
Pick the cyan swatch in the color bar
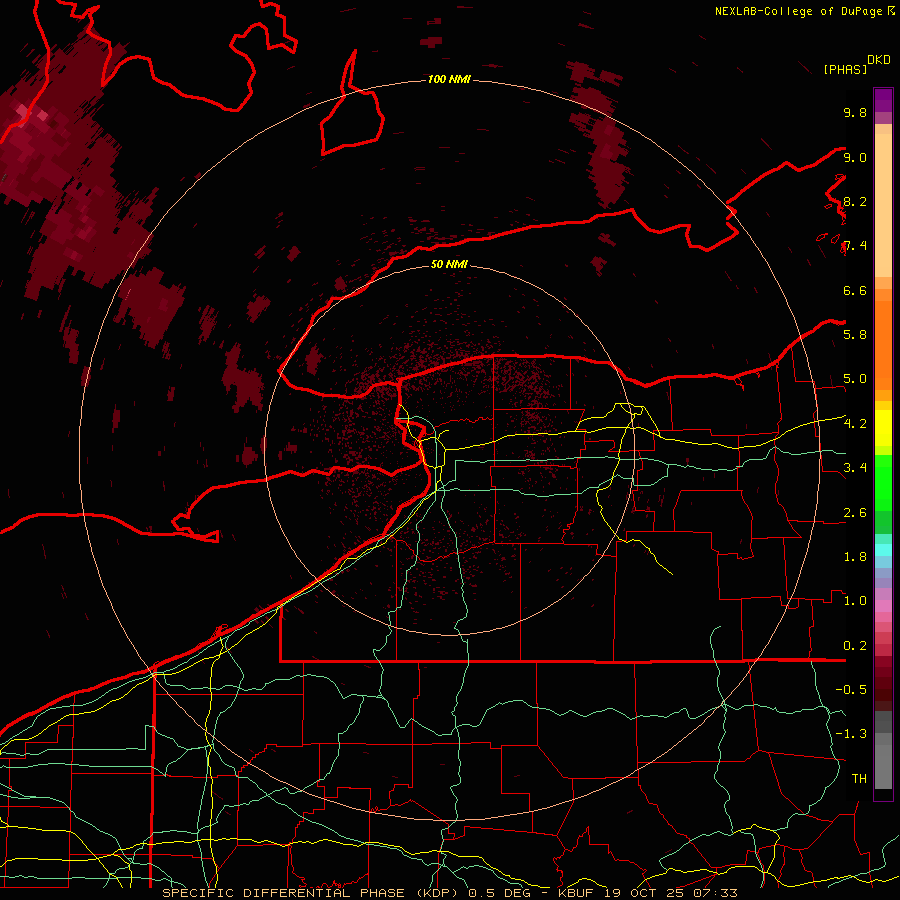[883, 549]
